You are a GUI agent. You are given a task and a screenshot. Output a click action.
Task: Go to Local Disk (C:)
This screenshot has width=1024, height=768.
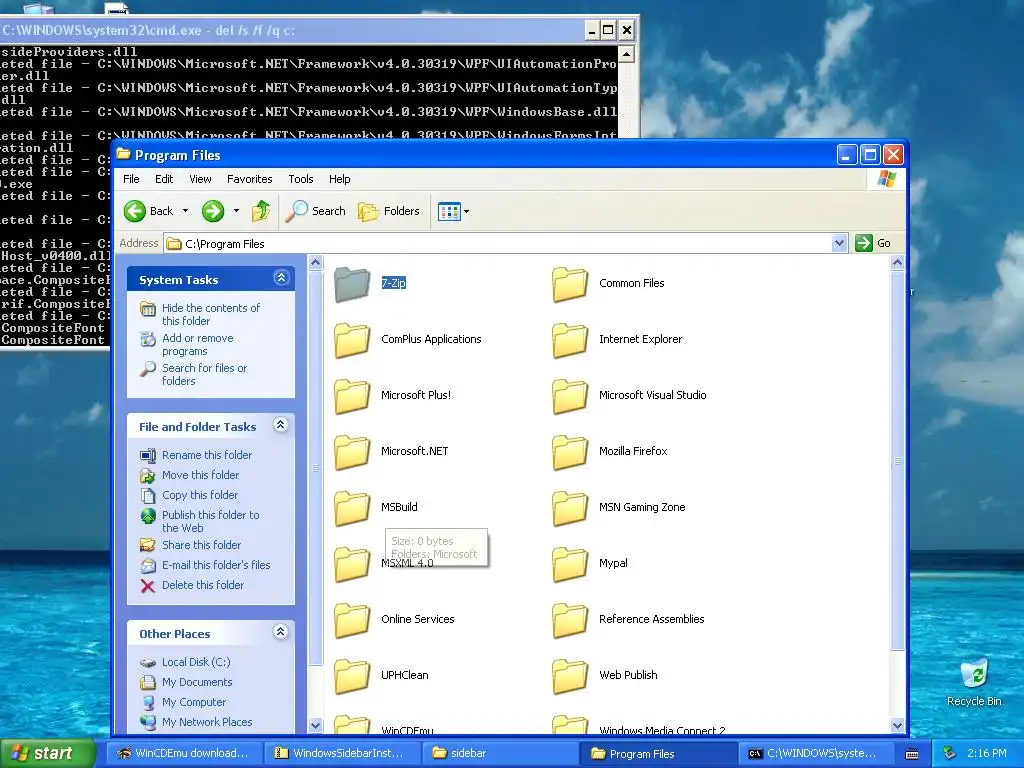(196, 662)
